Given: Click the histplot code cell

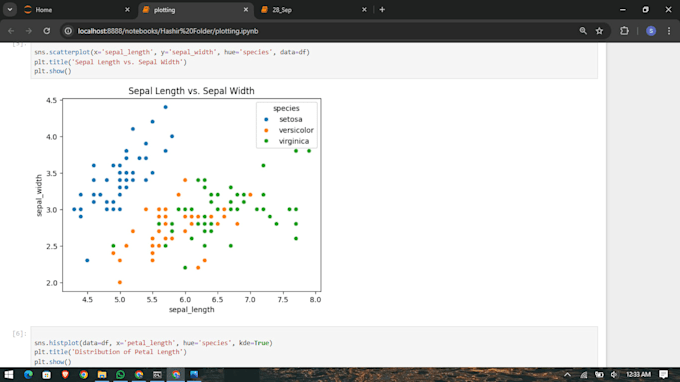Looking at the screenshot, I should [x=314, y=347].
